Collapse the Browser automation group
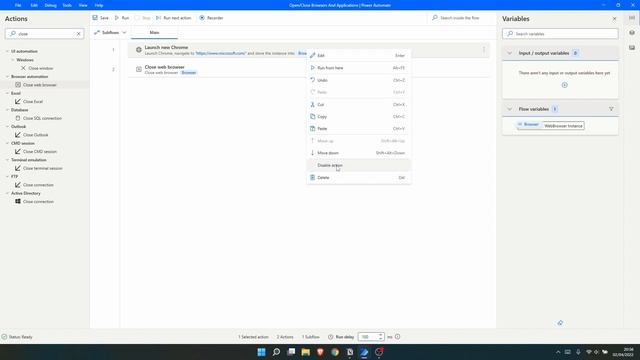This screenshot has width=640, height=360. (x=7, y=77)
